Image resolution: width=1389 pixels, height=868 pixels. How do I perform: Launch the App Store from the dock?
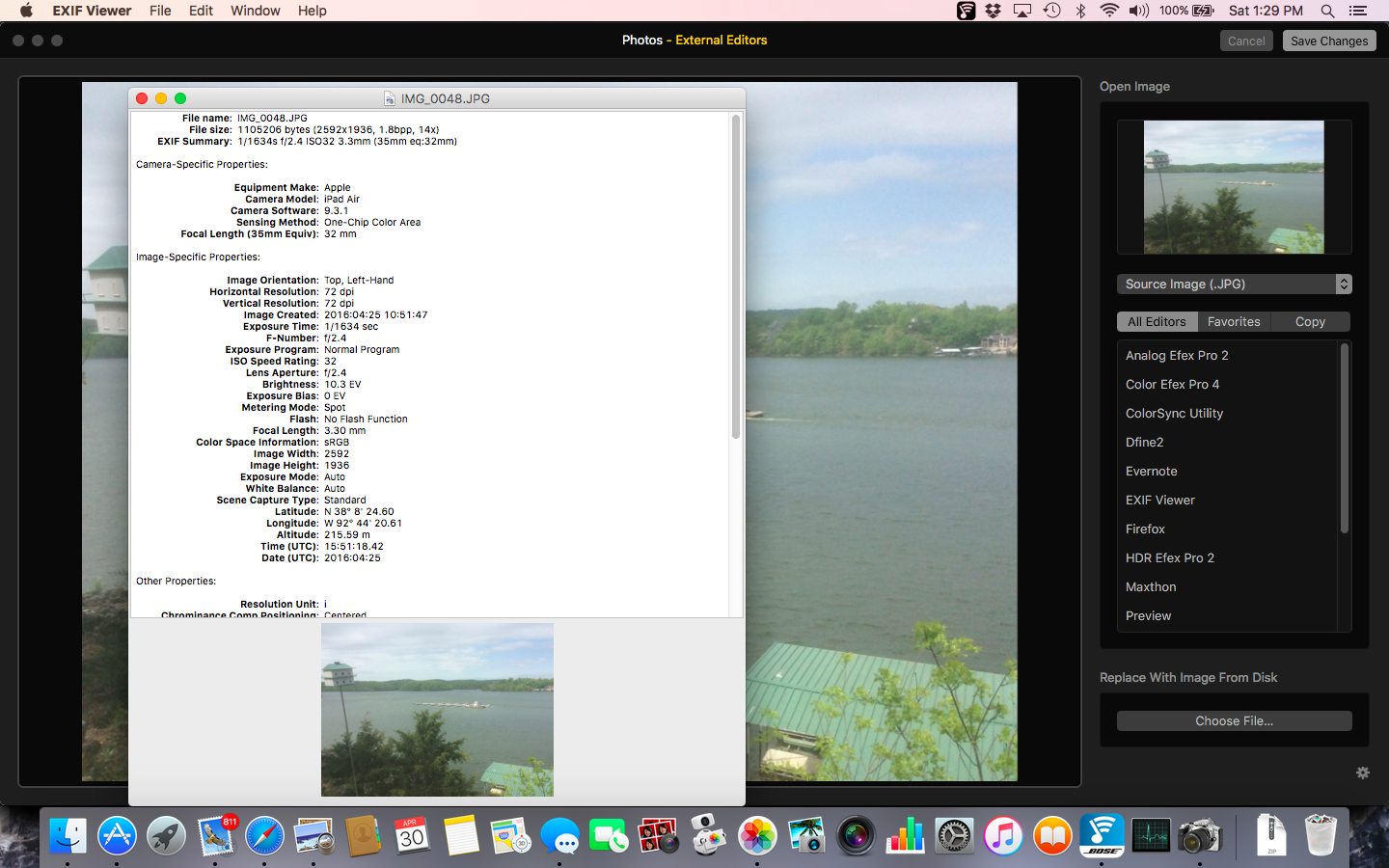pyautogui.click(x=117, y=835)
